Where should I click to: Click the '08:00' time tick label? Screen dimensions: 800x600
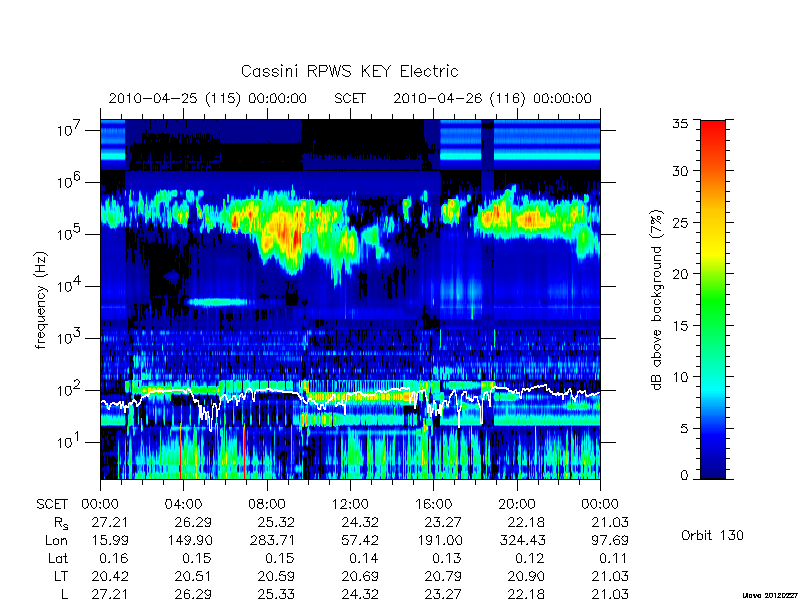point(267,504)
